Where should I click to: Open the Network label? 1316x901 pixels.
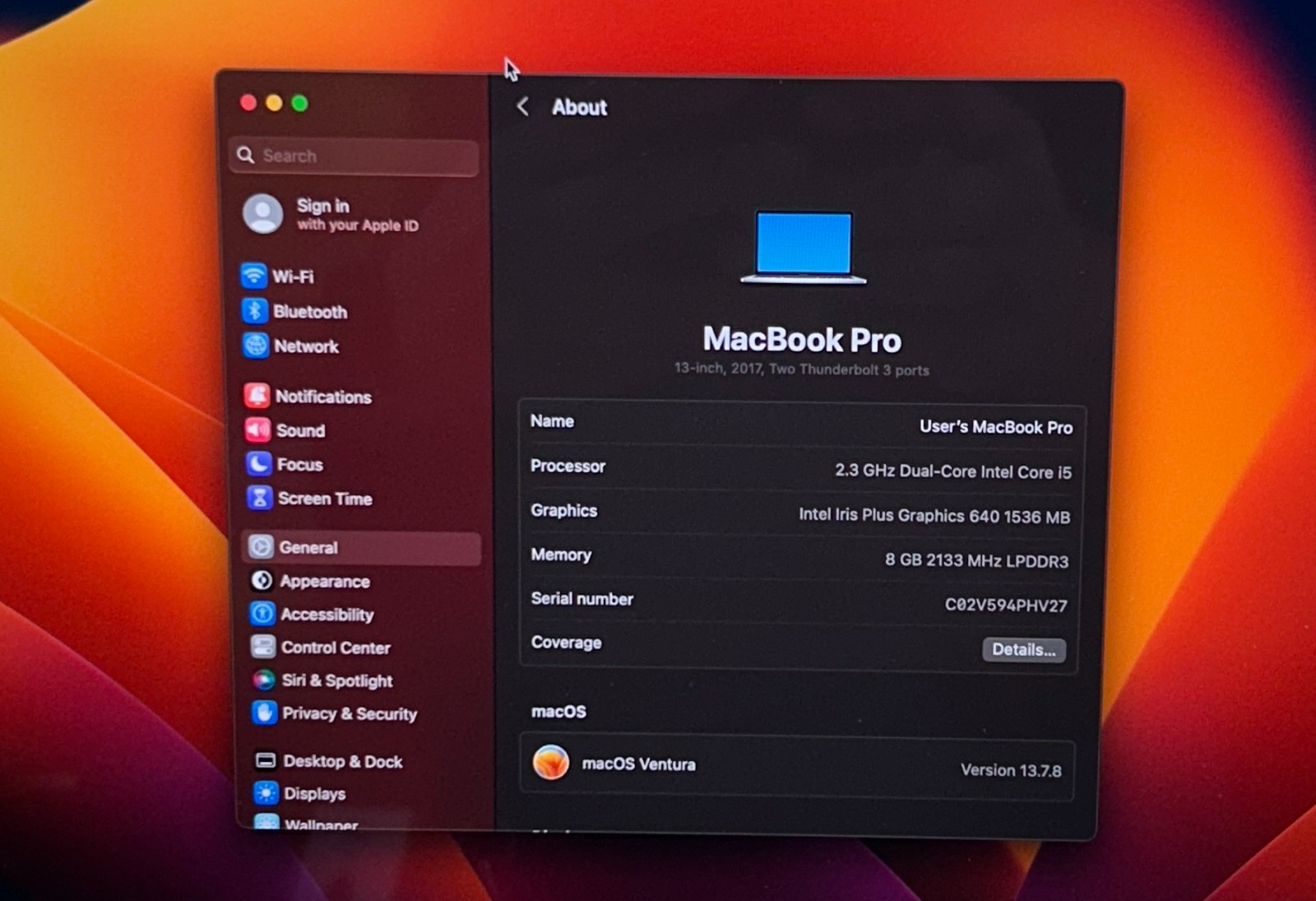(x=307, y=346)
